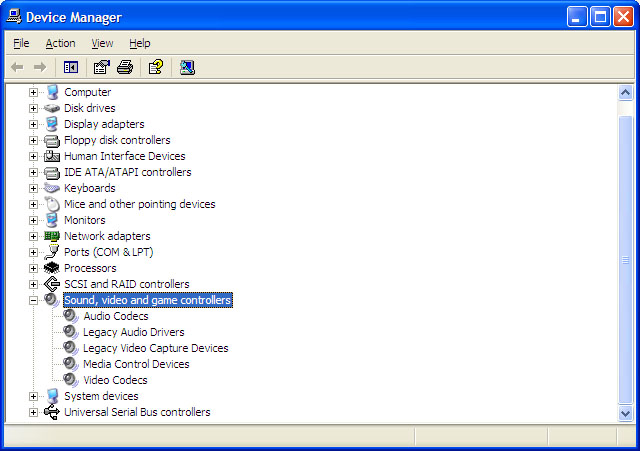Expand the Monitors node
The width and height of the screenshot is (640, 451).
click(33, 220)
